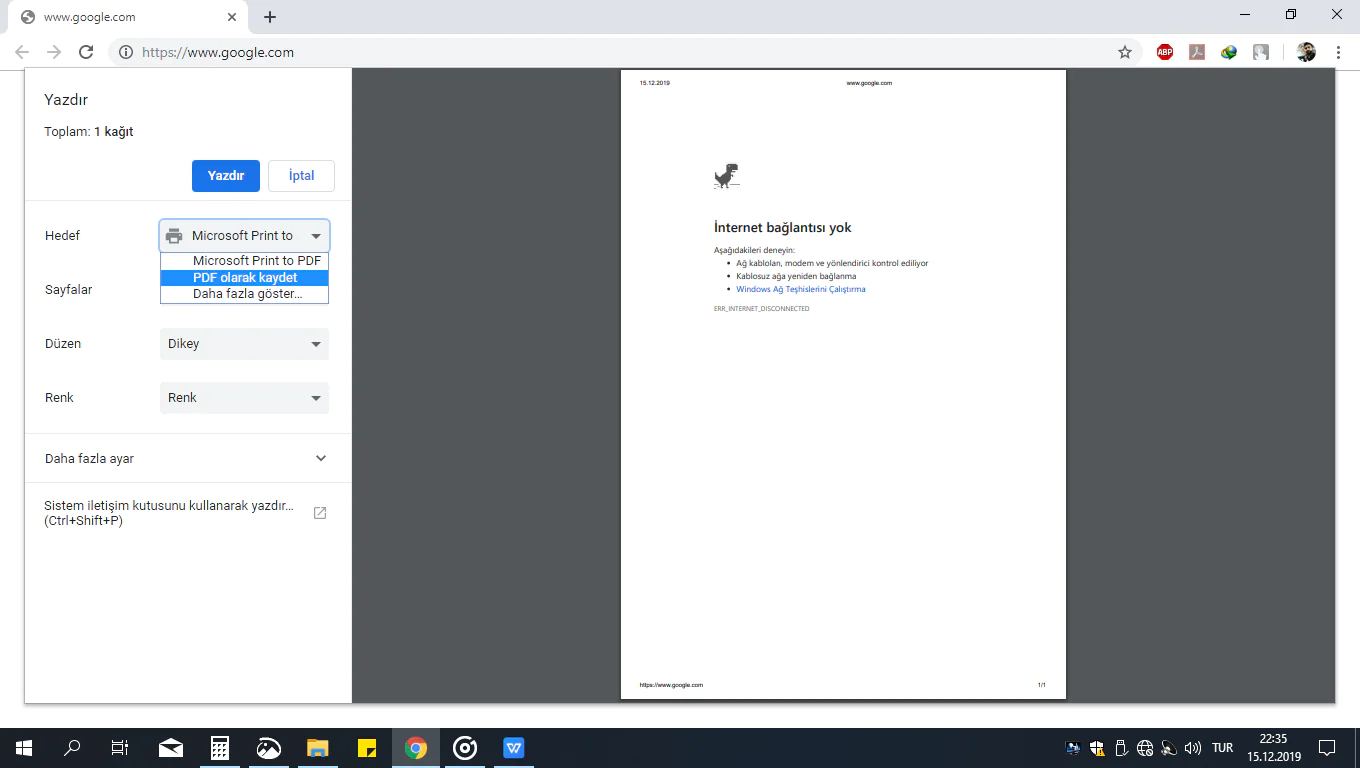Open Sticky Notes from the taskbar
1360x768 pixels.
tap(367, 748)
